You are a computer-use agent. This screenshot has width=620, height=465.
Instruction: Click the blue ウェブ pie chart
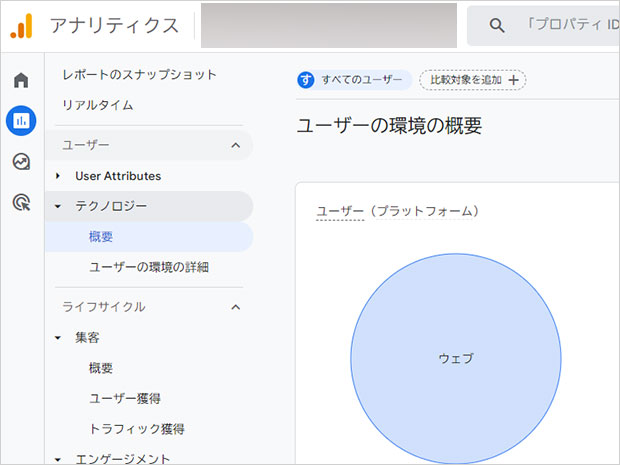tap(455, 358)
